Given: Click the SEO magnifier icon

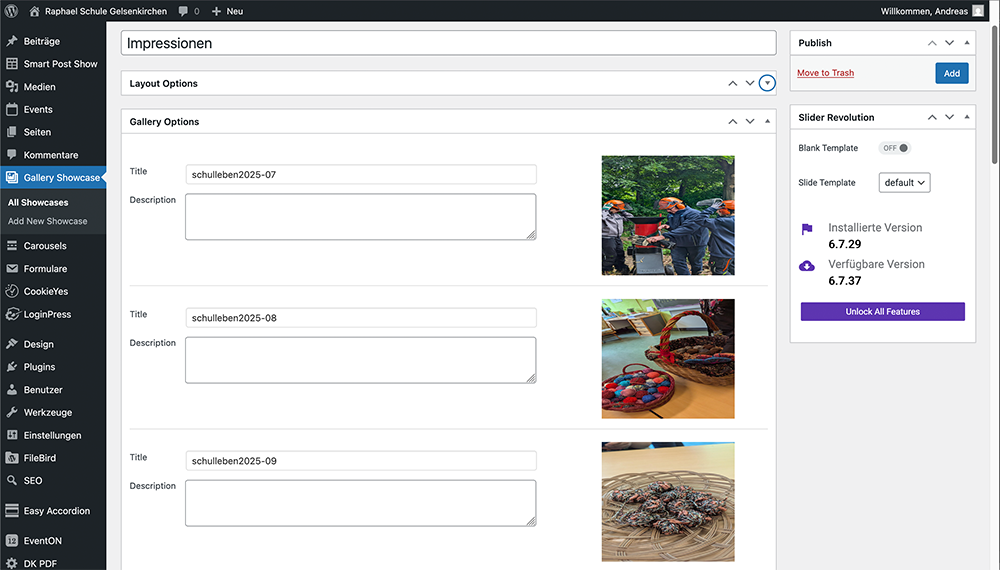Looking at the screenshot, I should click(11, 480).
